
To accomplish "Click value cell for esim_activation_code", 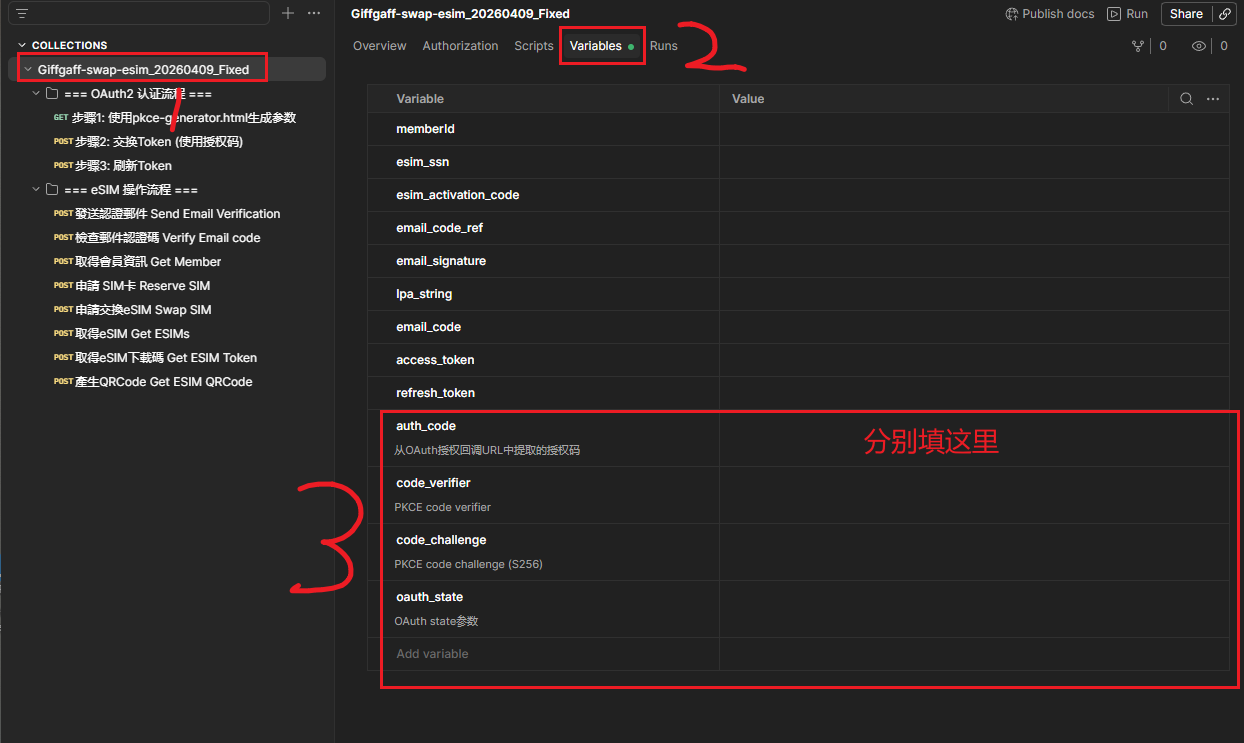I will tap(974, 195).
